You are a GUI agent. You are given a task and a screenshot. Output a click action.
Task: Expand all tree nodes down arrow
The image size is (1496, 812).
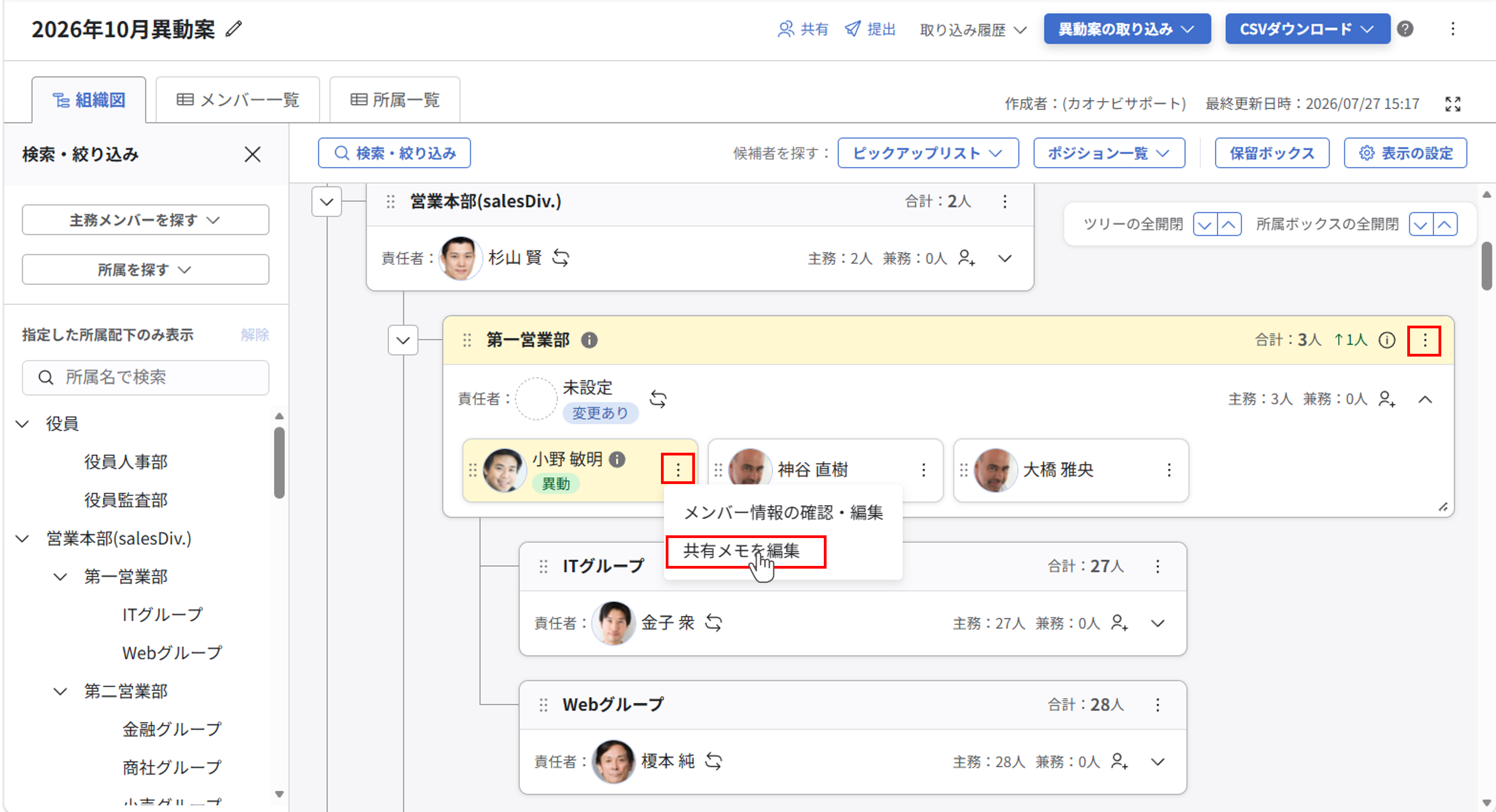pos(1205,224)
